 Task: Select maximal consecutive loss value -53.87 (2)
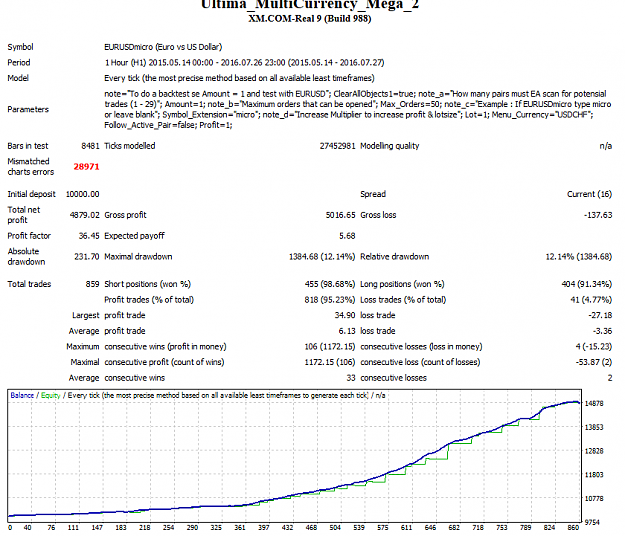point(594,362)
